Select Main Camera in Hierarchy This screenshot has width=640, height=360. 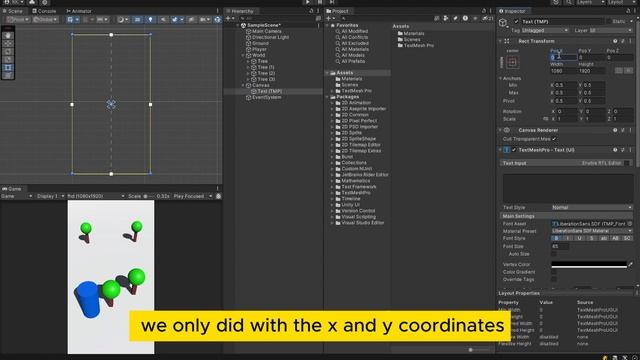click(x=267, y=31)
